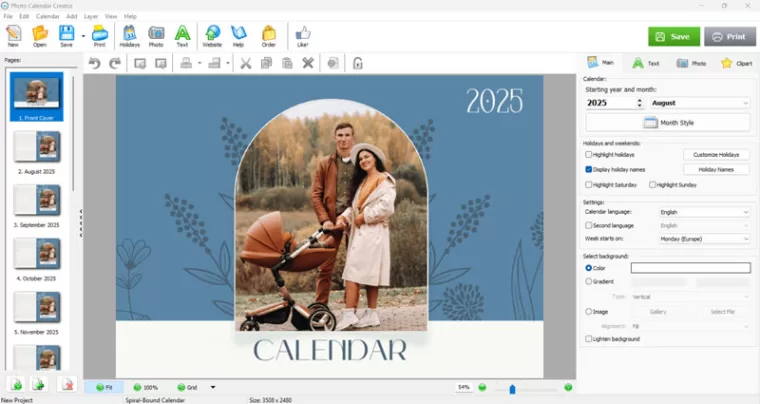
Task: Switch to the Clipart tab
Action: [x=736, y=63]
